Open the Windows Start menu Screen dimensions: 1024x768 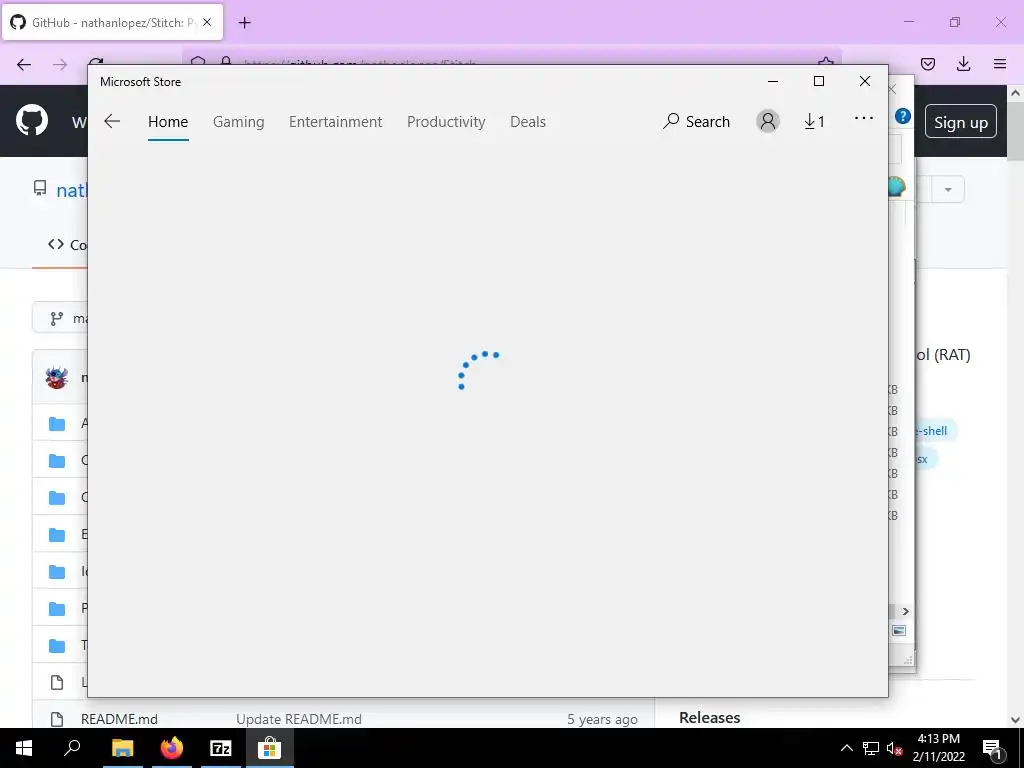coord(24,748)
